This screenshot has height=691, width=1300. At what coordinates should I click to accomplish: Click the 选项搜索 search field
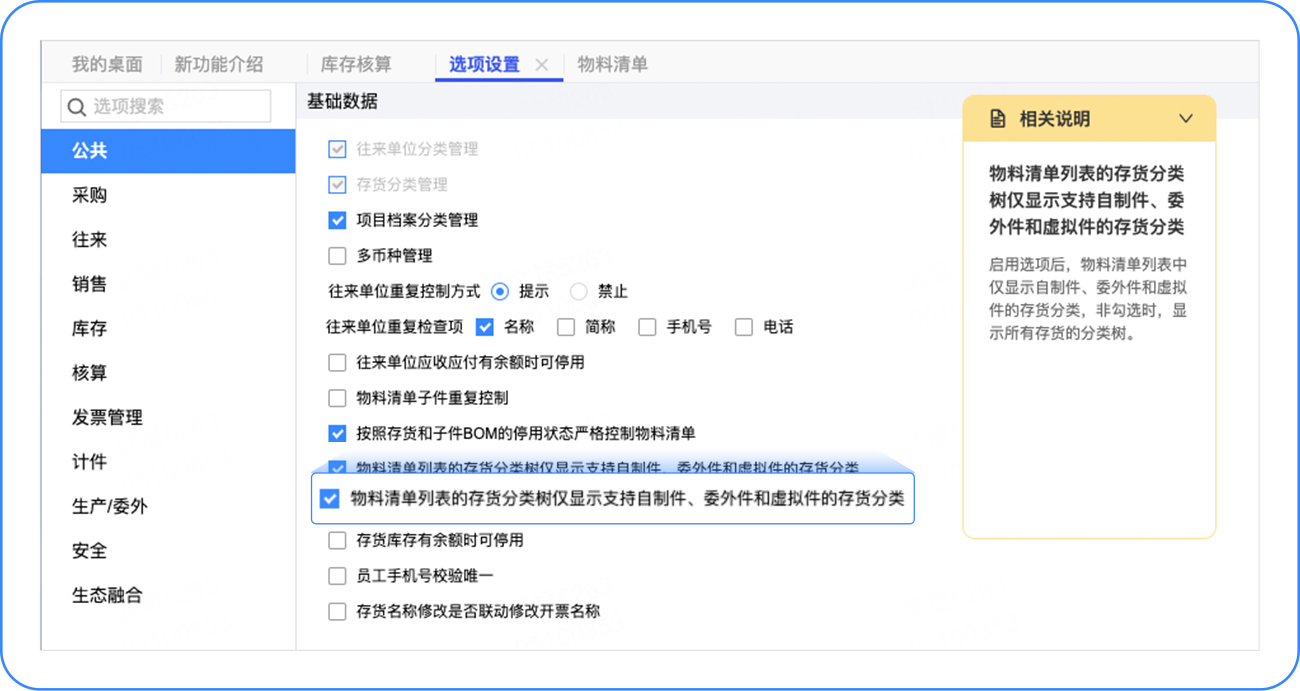coord(166,106)
